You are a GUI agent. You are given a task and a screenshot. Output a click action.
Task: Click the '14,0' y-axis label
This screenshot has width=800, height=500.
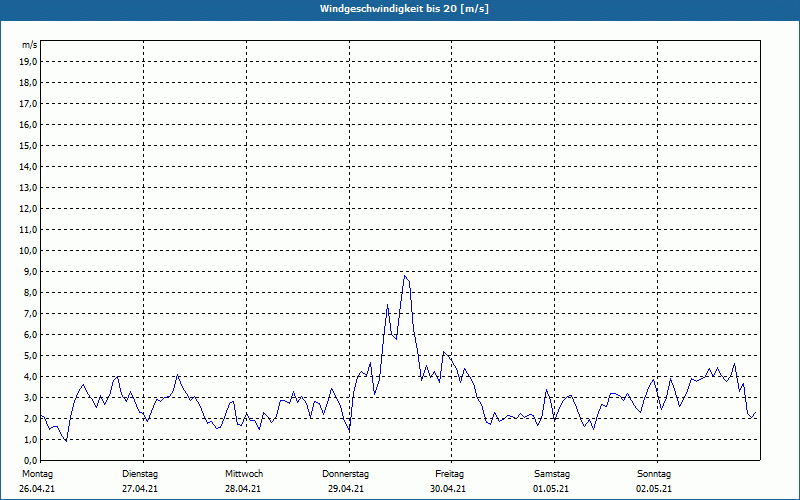pyautogui.click(x=29, y=167)
